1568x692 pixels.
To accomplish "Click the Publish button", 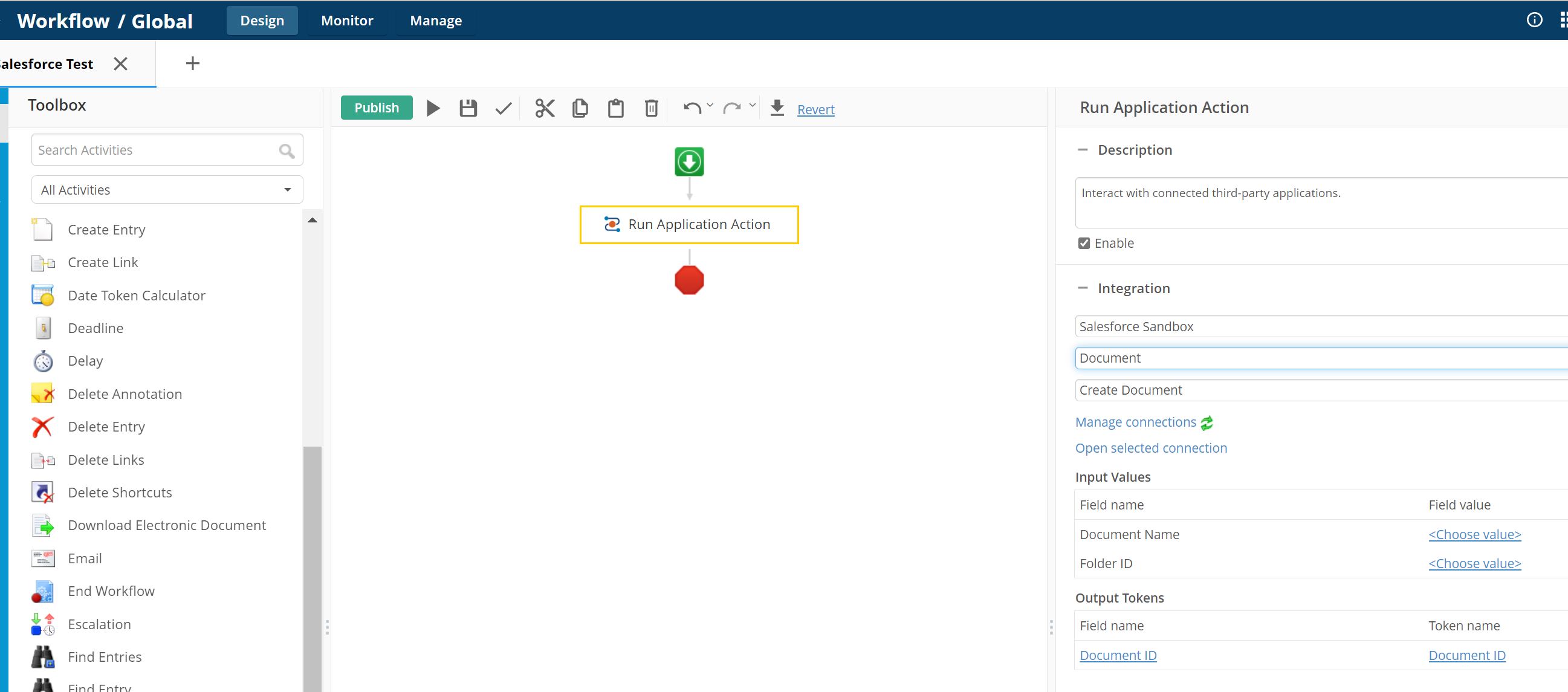I will [377, 108].
